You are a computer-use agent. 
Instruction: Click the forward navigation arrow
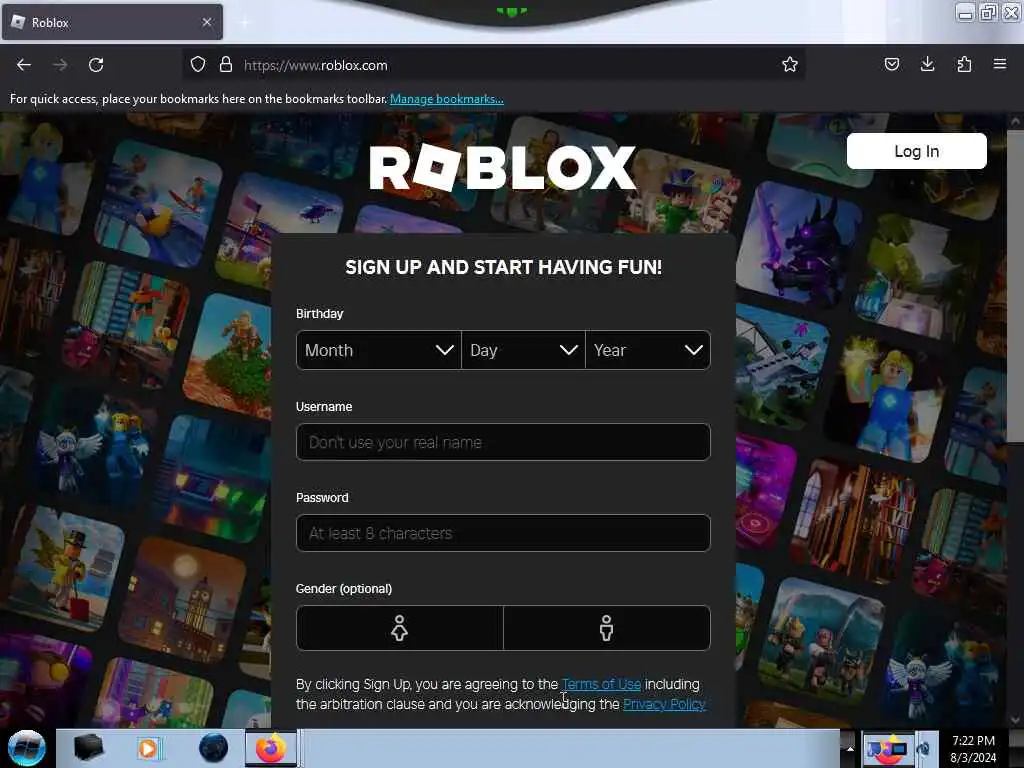point(59,65)
